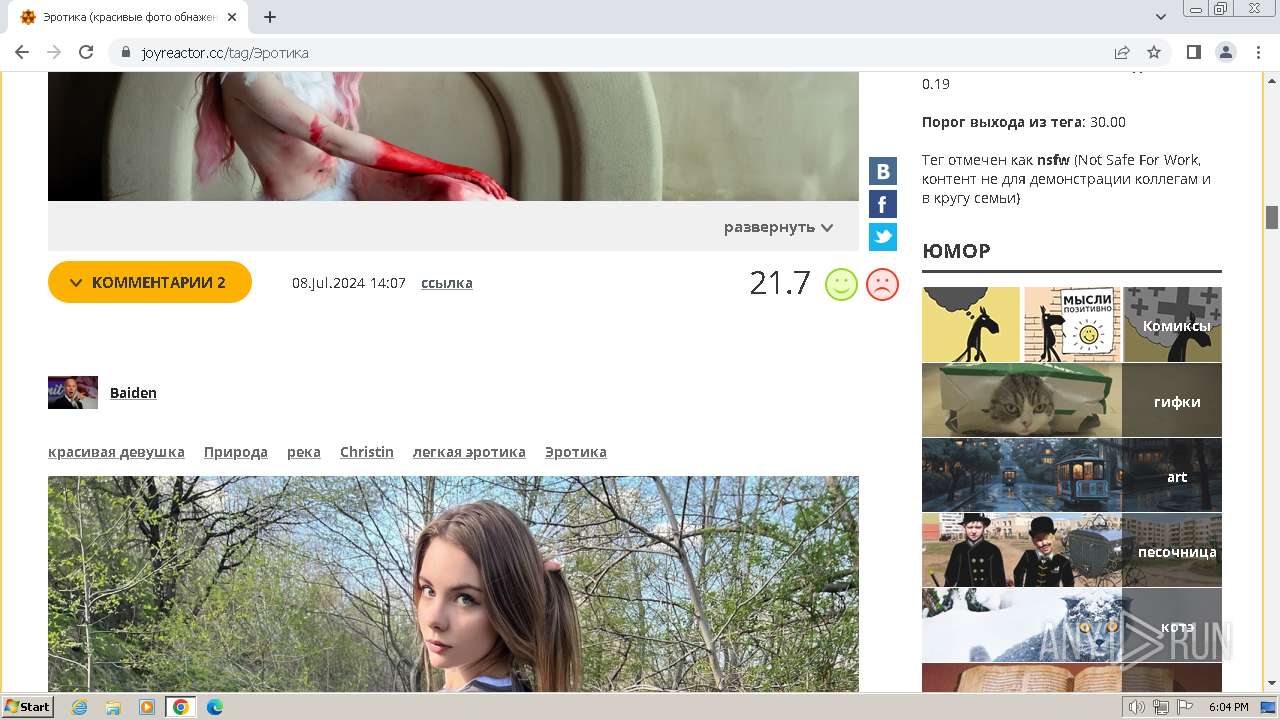The height and width of the screenshot is (720, 1280).
Task: Open Комиксы humor category
Action: [1072, 324]
